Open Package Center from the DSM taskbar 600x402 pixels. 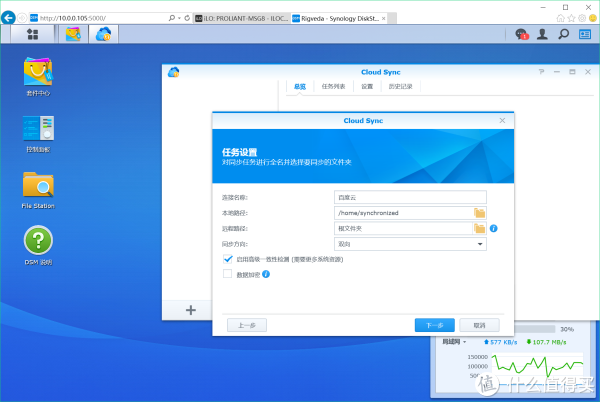click(x=73, y=34)
